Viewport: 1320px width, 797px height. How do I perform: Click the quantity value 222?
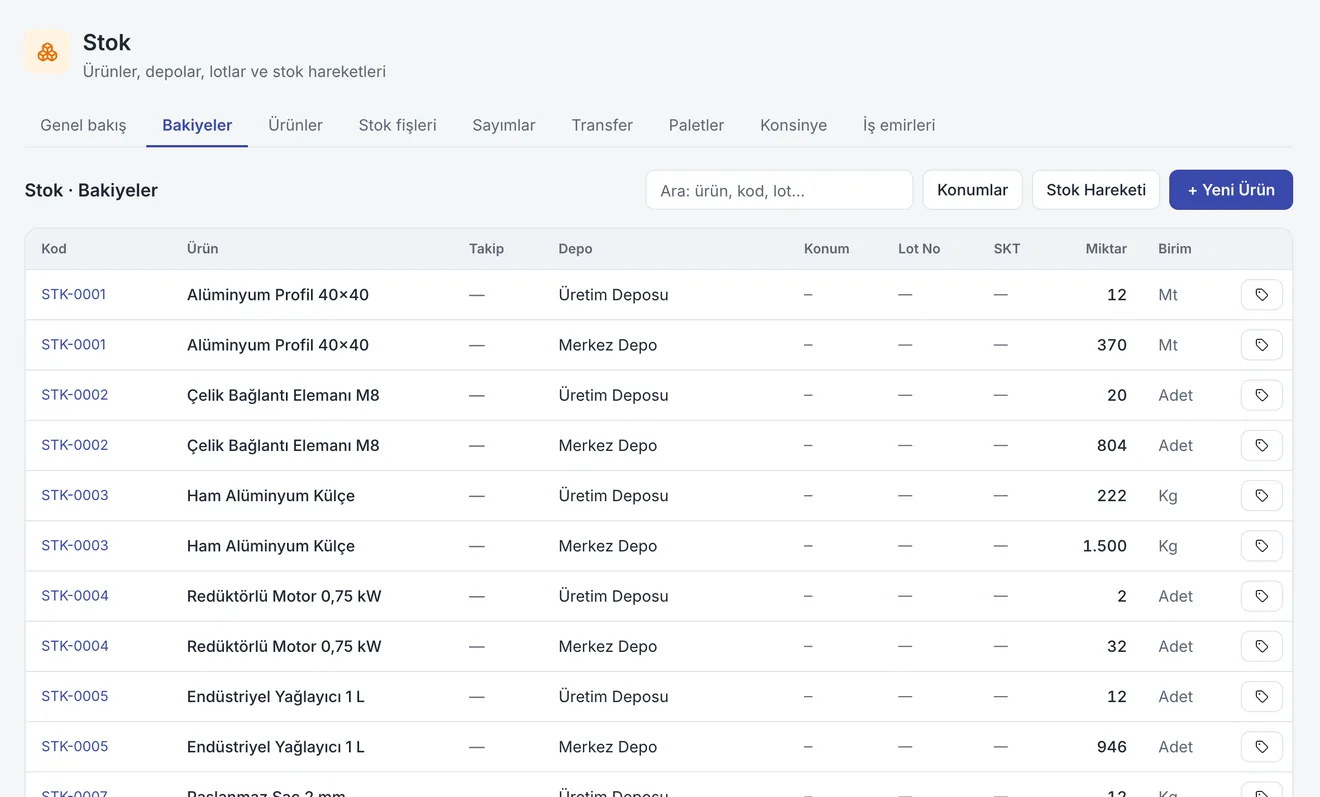[x=1112, y=496]
